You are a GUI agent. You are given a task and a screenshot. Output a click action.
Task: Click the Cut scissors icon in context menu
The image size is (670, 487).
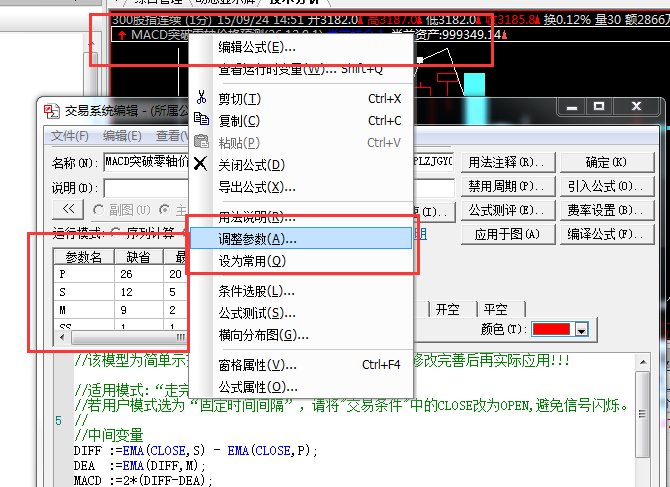201,99
